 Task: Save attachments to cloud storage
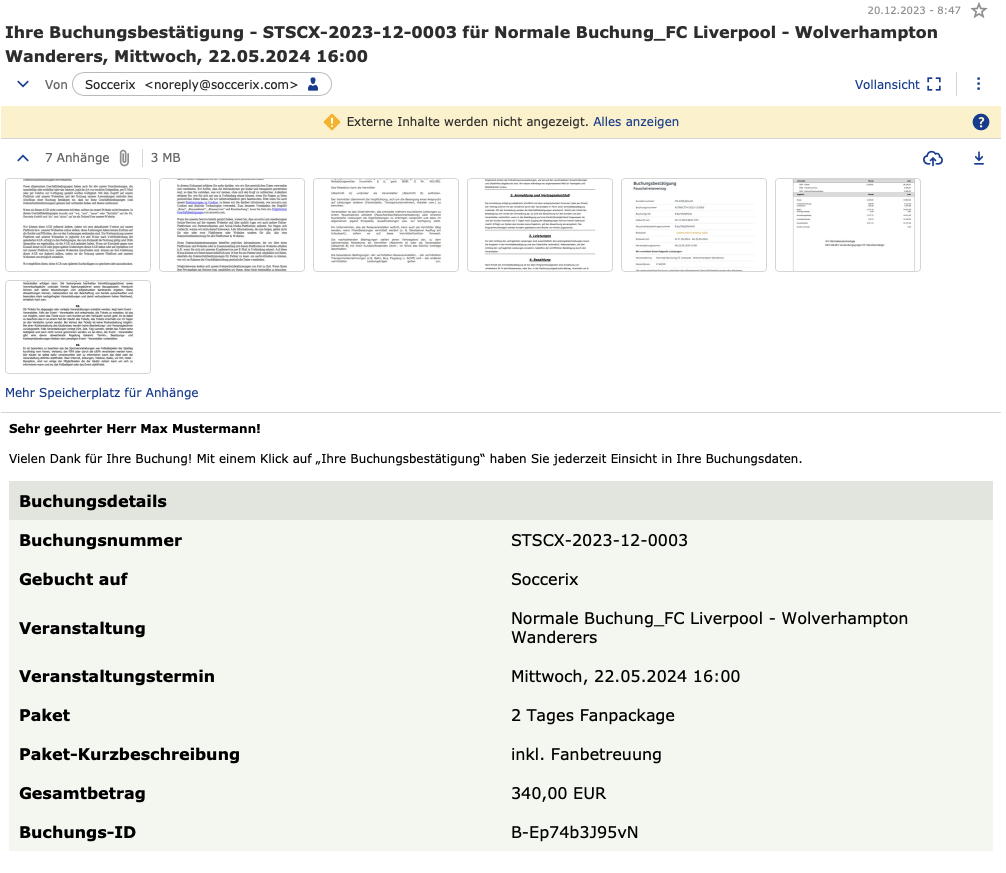(x=933, y=158)
